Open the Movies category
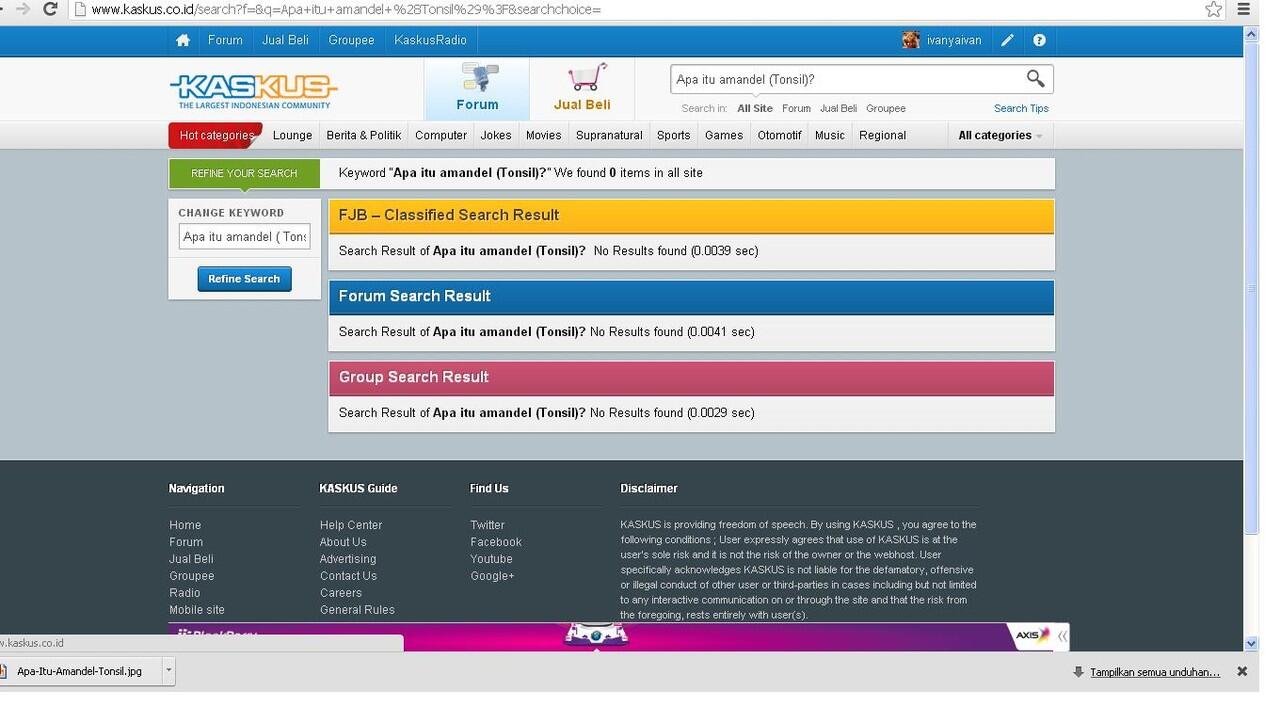 (544, 135)
